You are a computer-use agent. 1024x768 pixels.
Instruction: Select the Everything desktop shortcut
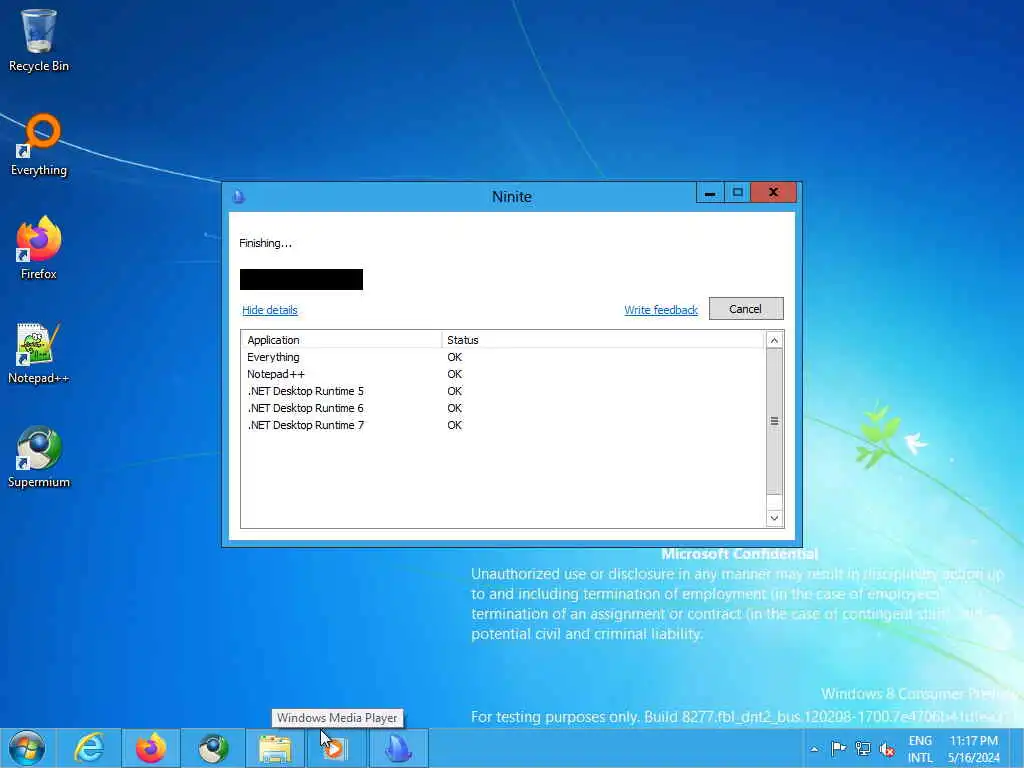click(x=39, y=145)
